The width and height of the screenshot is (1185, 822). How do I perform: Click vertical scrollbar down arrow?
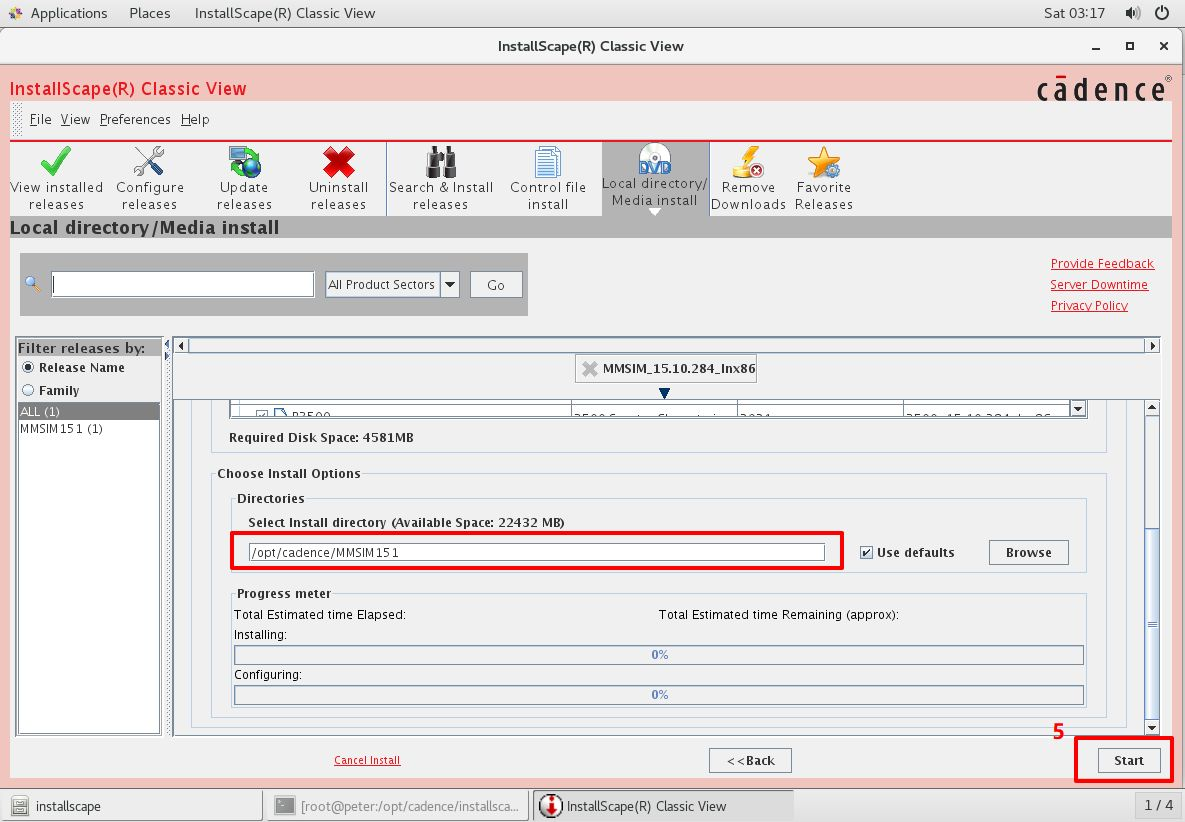pos(1152,728)
